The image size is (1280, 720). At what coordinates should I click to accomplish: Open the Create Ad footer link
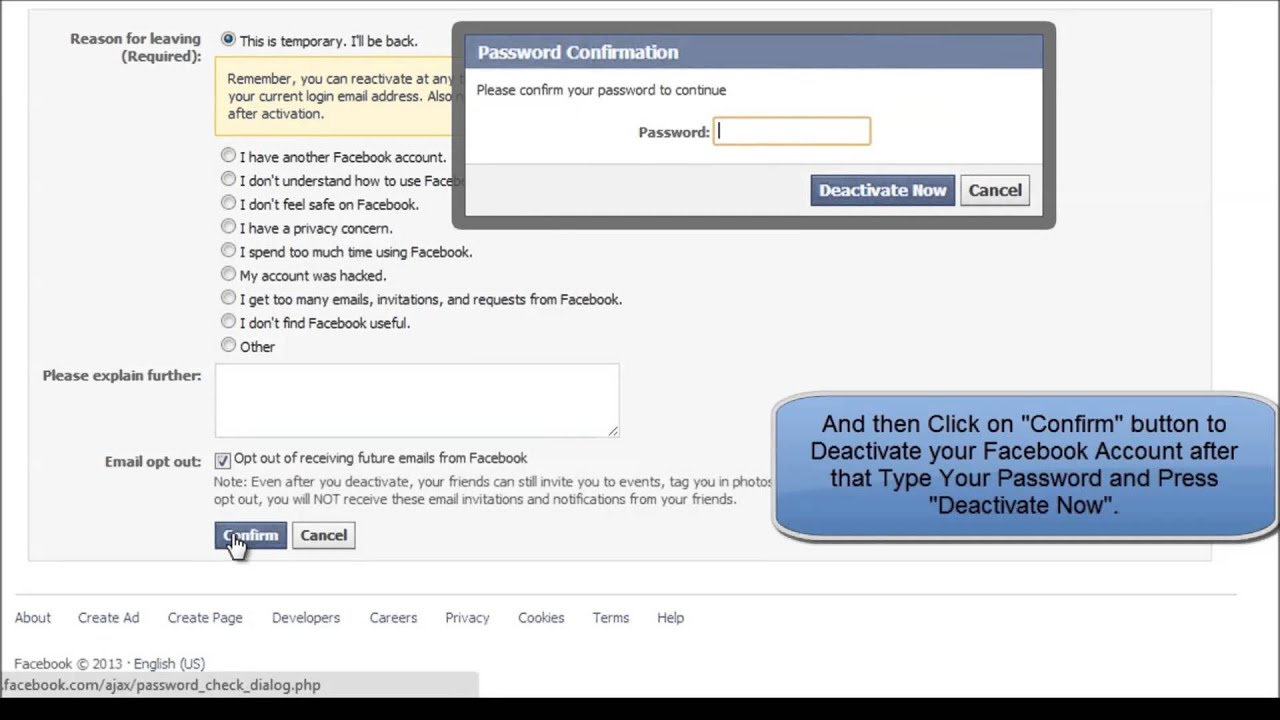(x=108, y=618)
